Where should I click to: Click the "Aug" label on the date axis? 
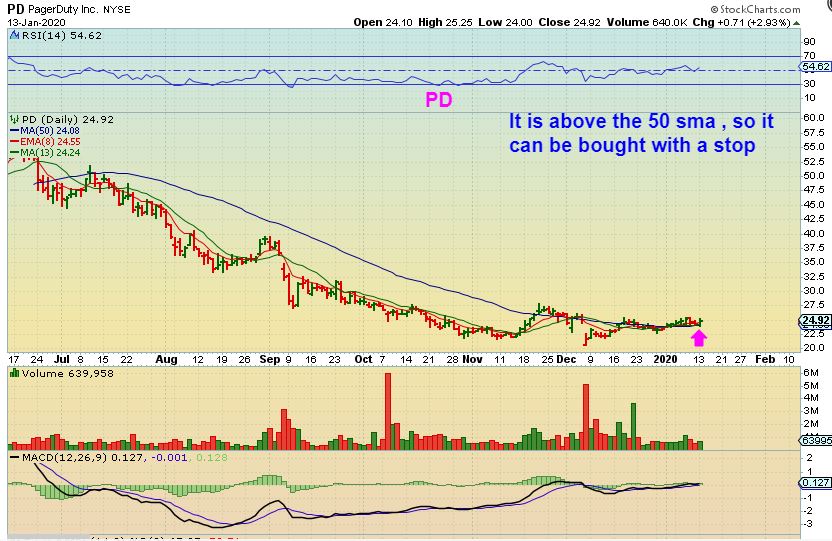[x=166, y=359]
